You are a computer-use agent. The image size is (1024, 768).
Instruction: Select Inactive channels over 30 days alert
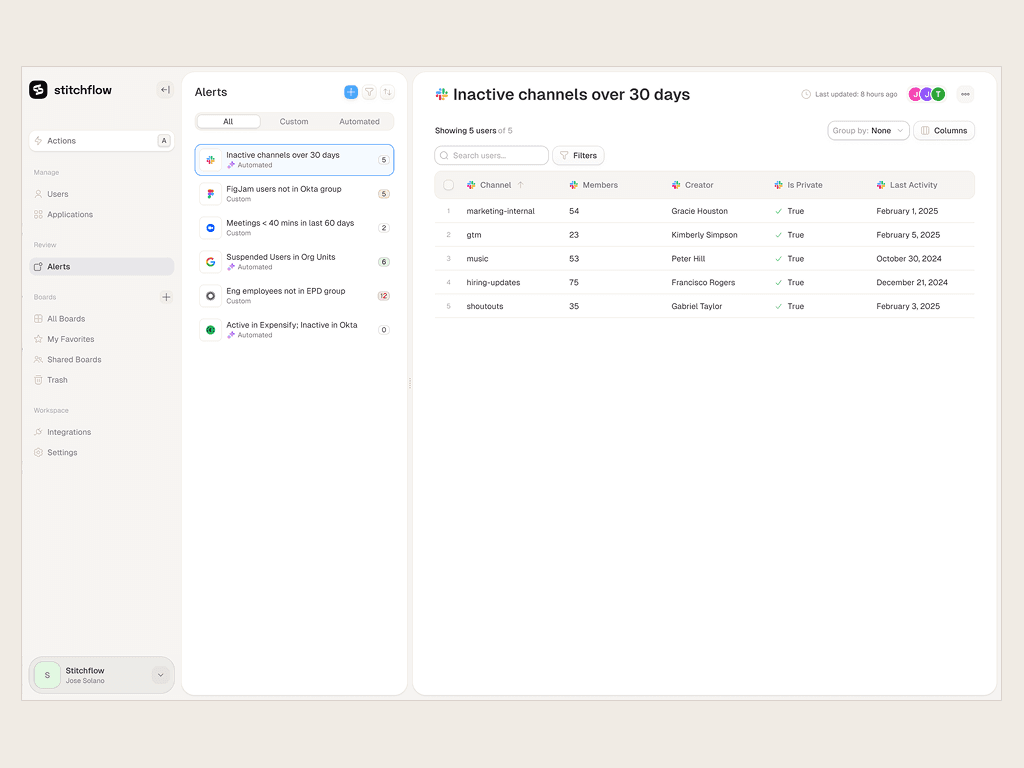294,160
